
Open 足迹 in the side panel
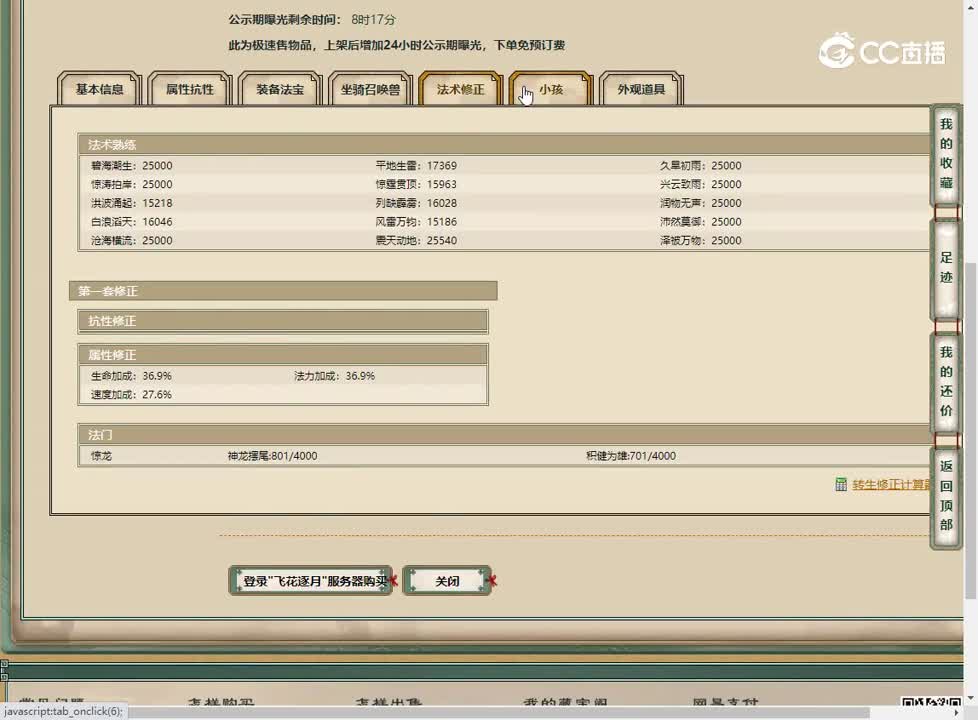point(946,267)
